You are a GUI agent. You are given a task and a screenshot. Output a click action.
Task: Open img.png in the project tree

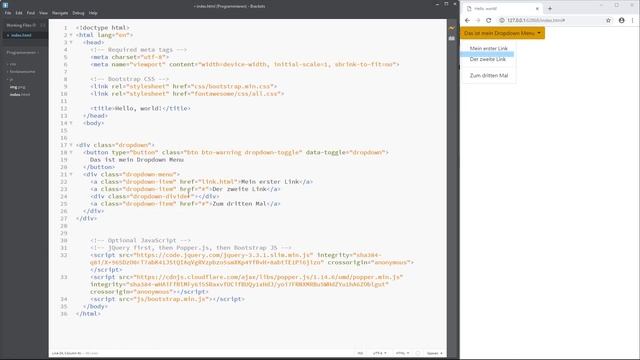18,87
